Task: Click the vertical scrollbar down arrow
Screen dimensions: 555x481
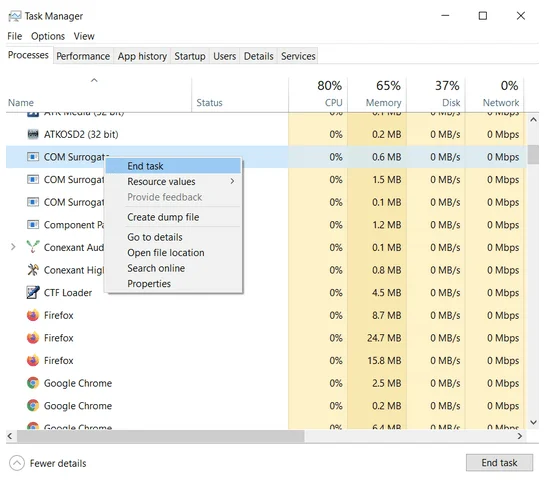Action: click(533, 422)
